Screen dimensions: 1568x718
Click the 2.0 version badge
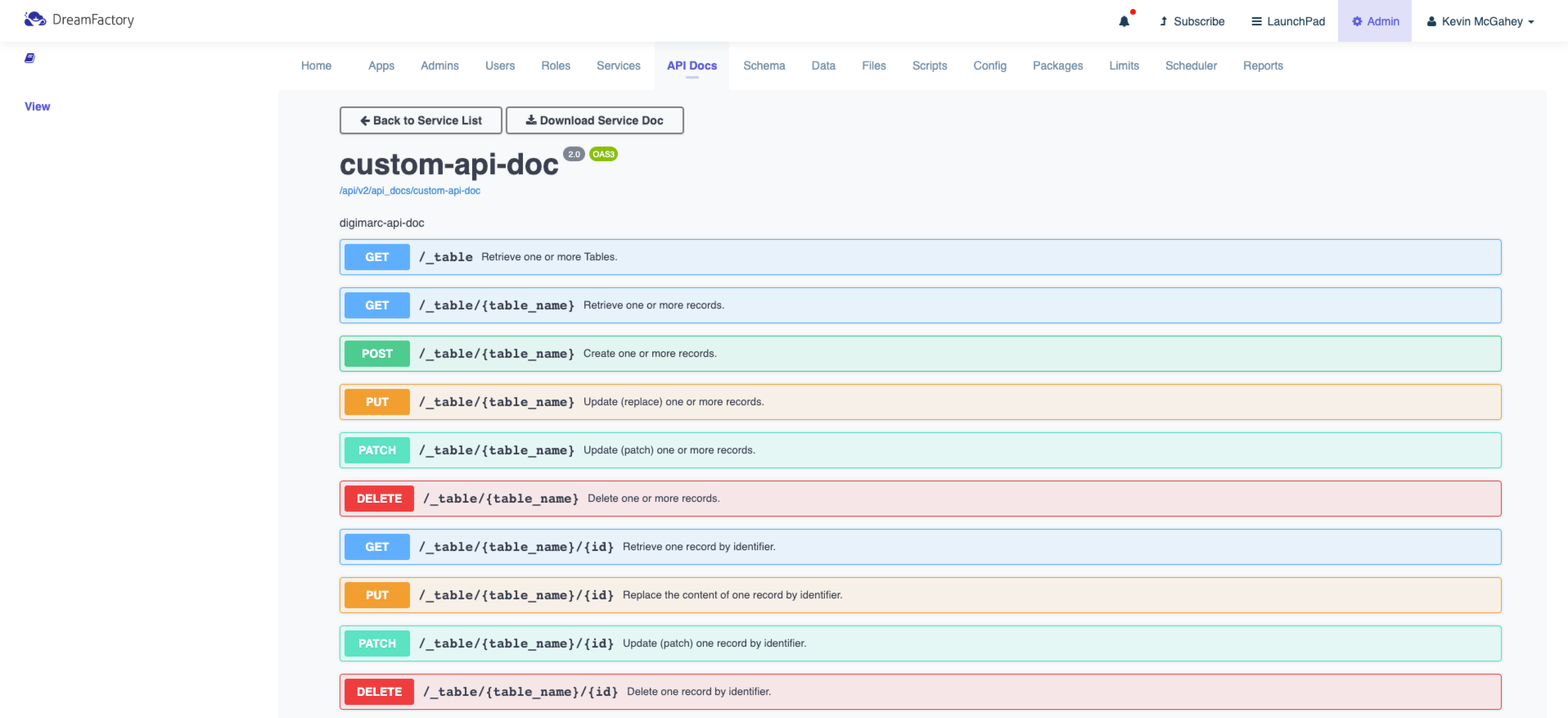tap(574, 154)
